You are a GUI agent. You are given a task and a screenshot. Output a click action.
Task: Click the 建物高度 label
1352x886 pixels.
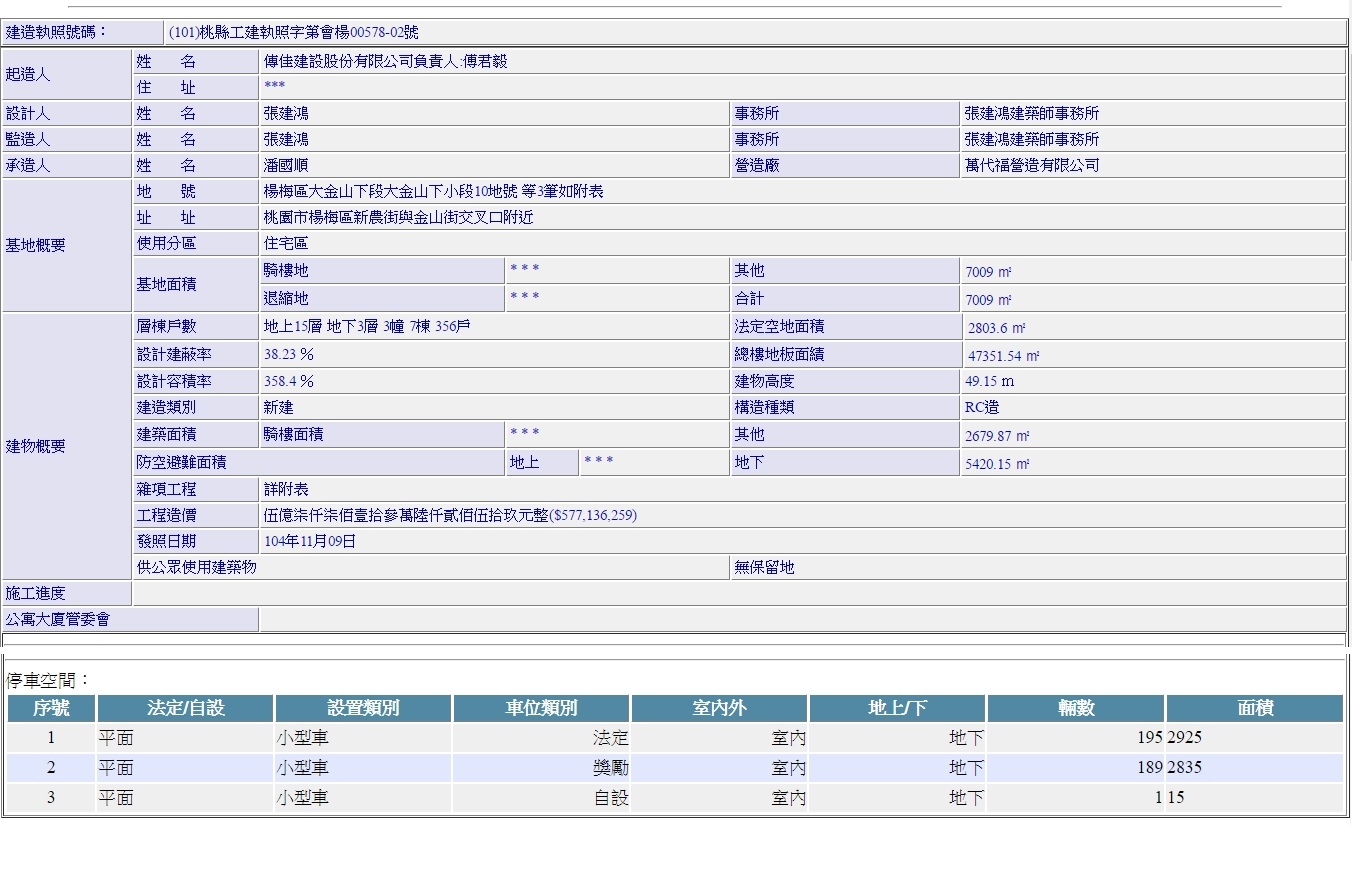tap(765, 381)
